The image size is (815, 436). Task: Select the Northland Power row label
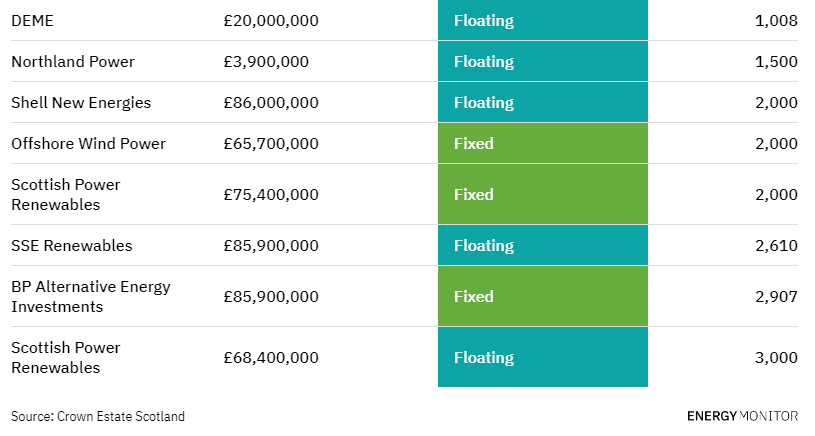(x=73, y=62)
